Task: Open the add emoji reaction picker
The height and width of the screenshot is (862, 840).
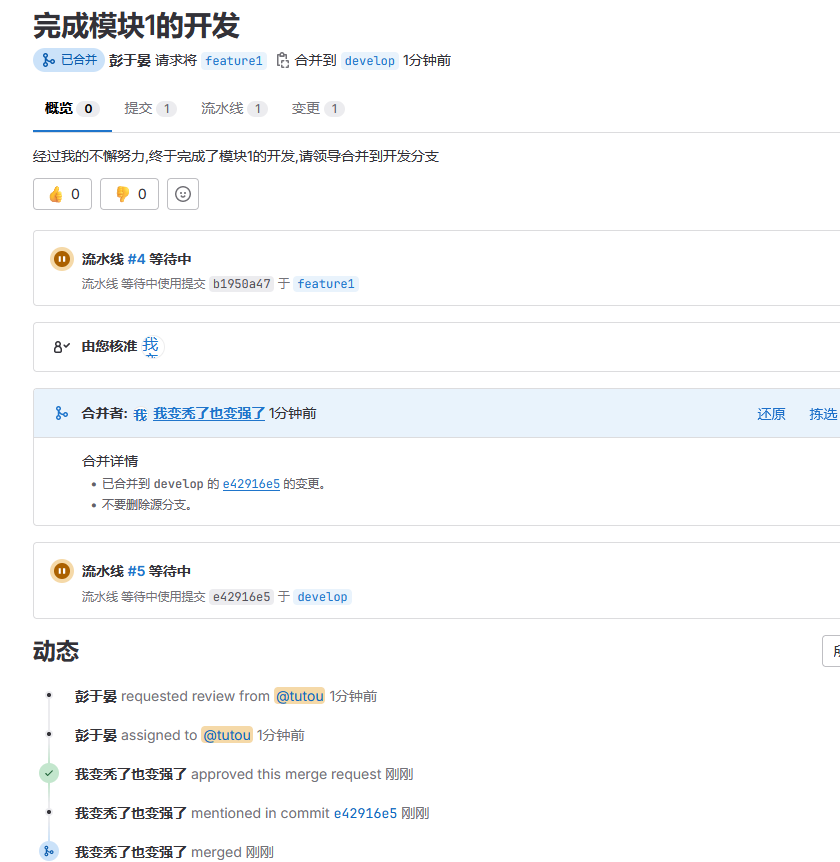Action: 183,194
